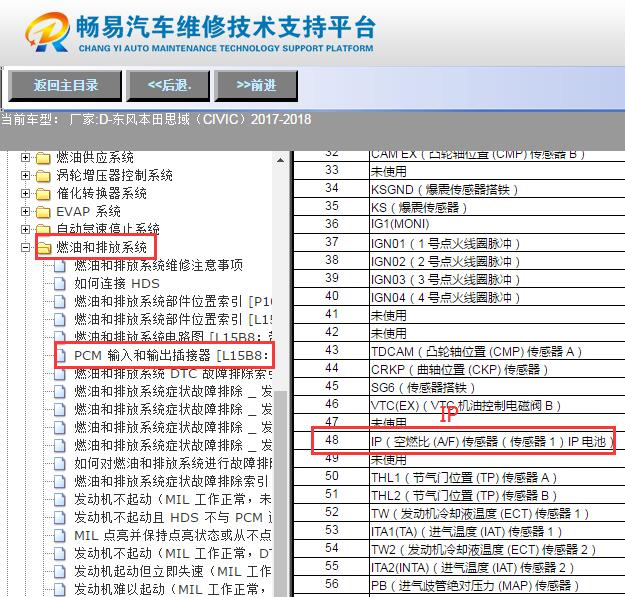Expand the 燃油供应系统 tree node
This screenshot has height=597, width=625.
click(25, 157)
